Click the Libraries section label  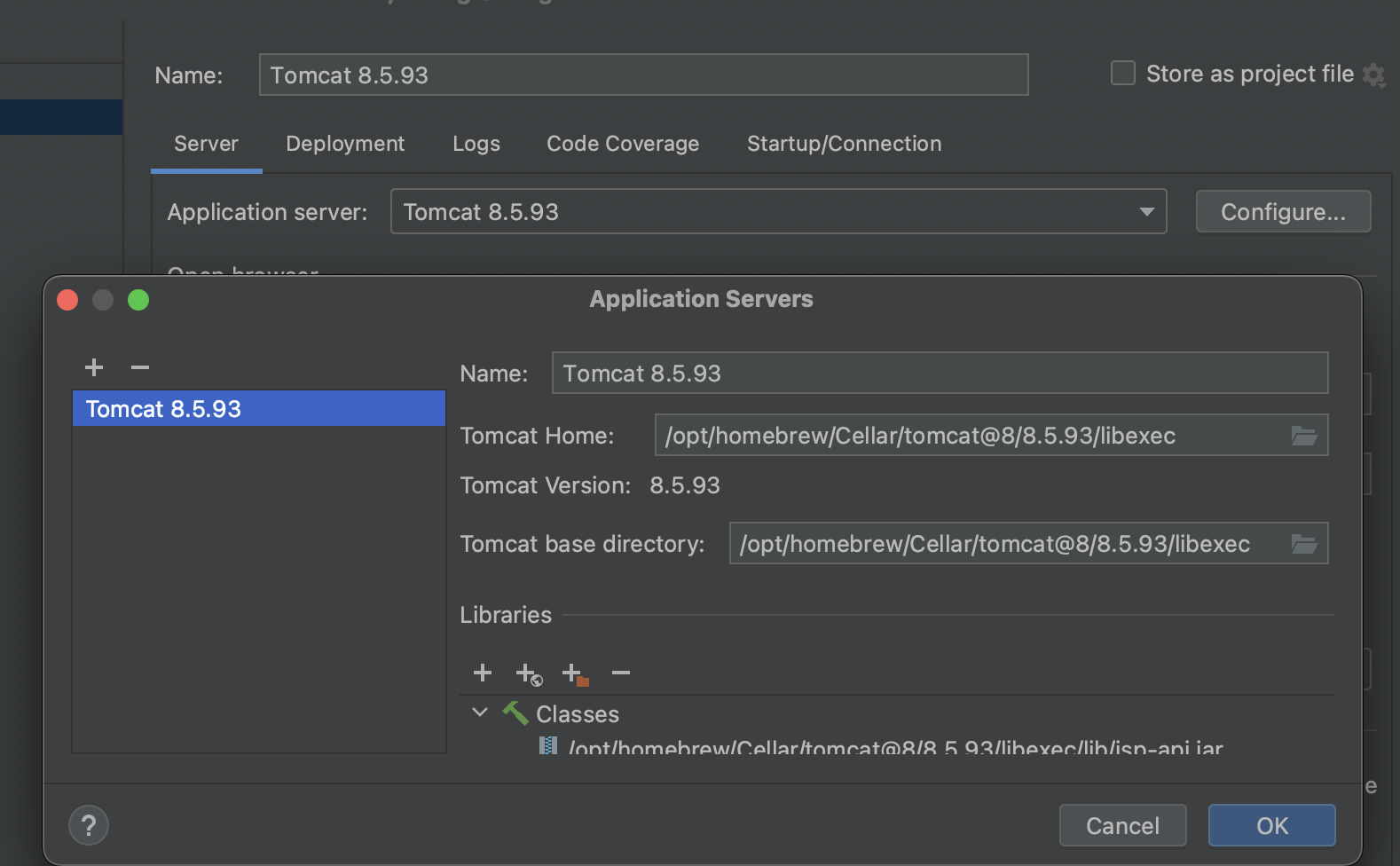(506, 615)
